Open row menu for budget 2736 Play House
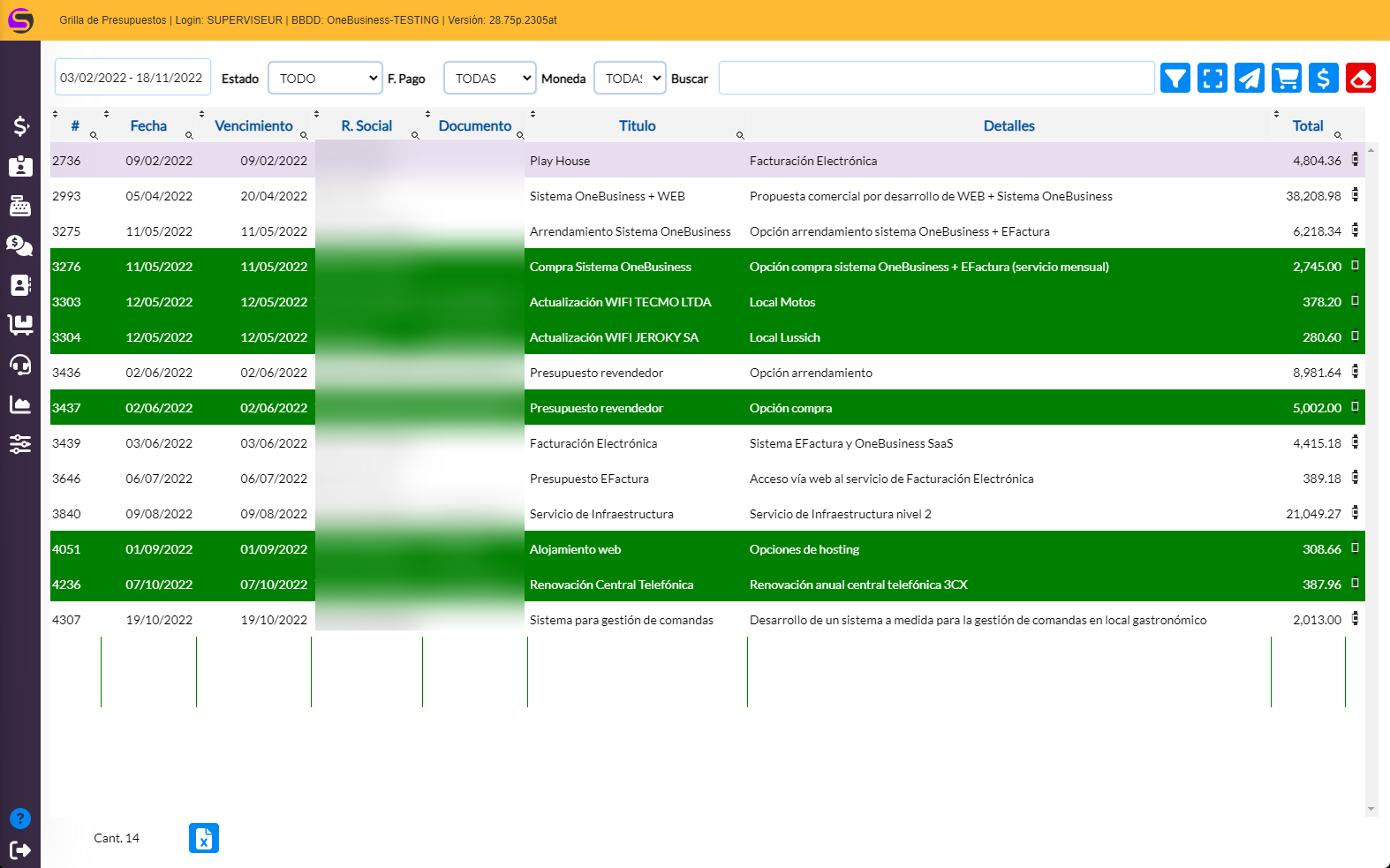 (1355, 160)
